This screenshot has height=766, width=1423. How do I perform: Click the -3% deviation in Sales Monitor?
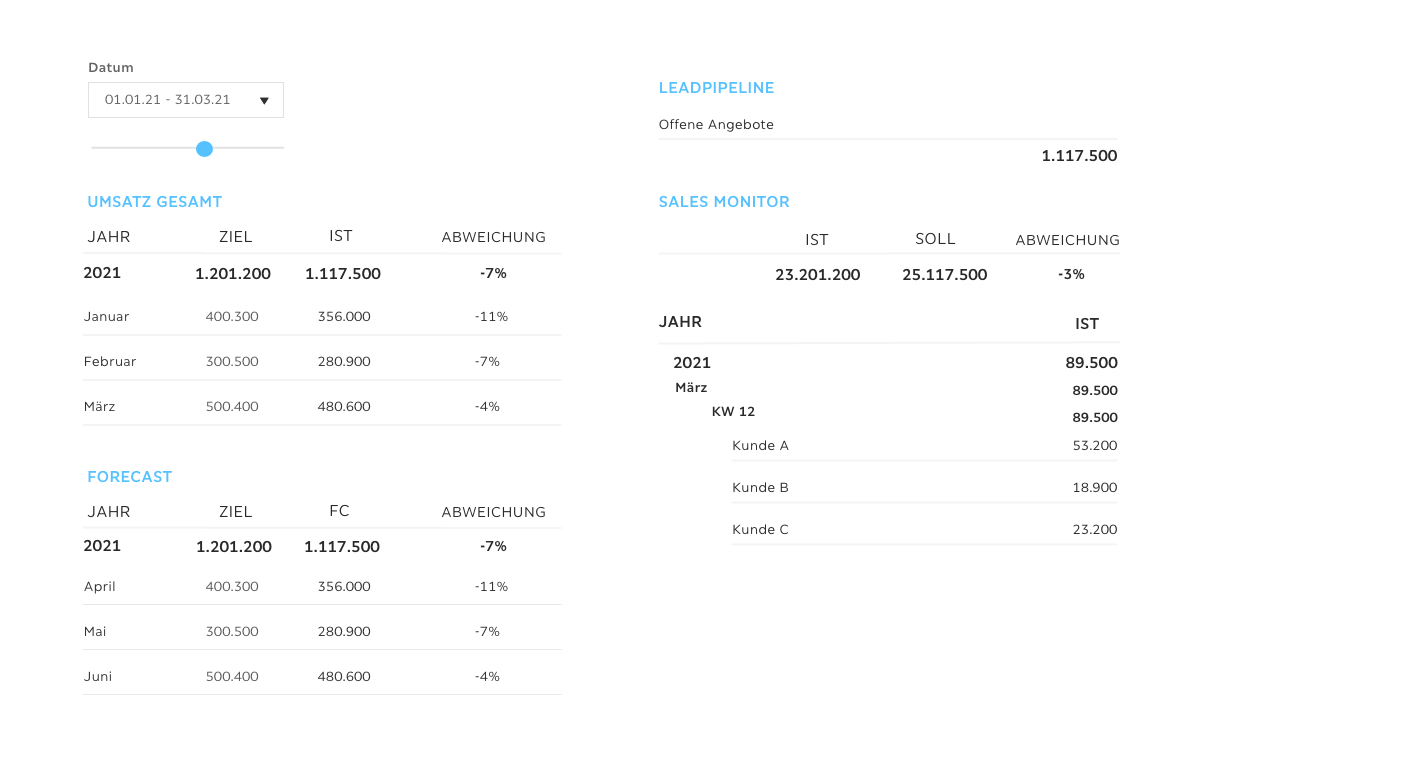pos(1071,274)
